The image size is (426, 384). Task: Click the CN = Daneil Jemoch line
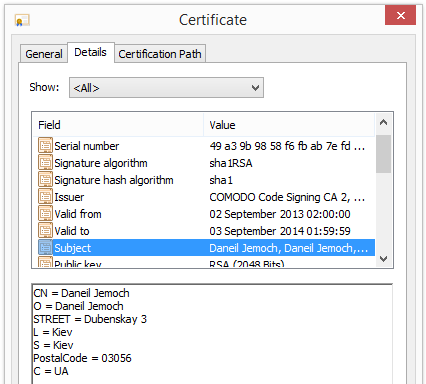81,293
